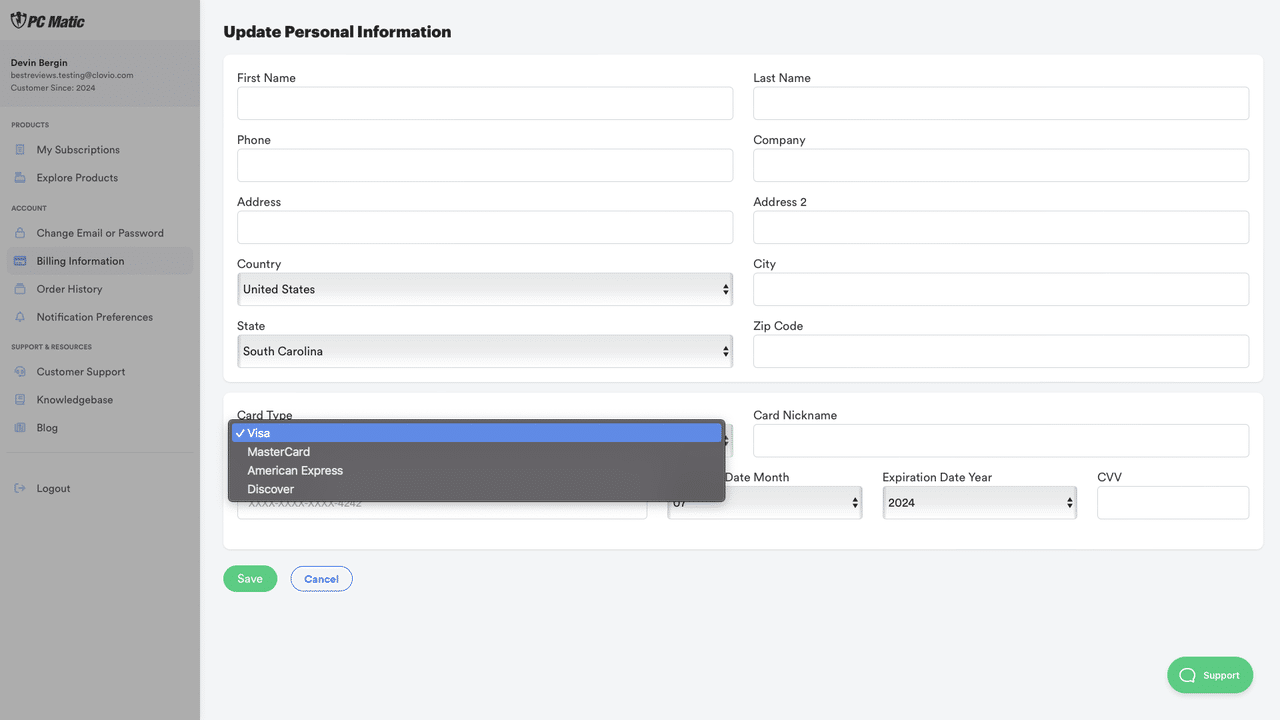Click inside the Card Nickname field
Viewport: 1280px width, 720px height.
(x=1000, y=440)
